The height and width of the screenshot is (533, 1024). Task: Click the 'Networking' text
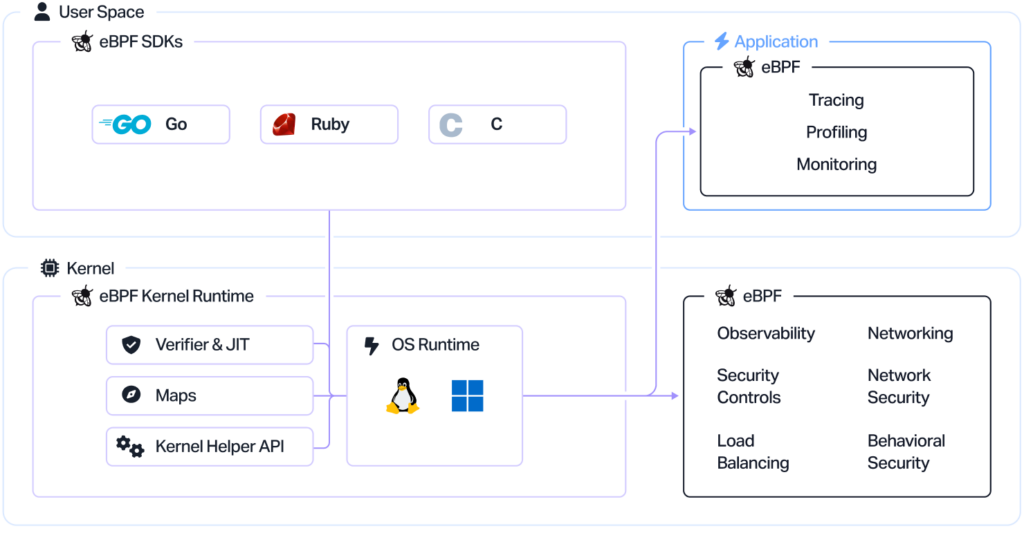click(x=910, y=334)
